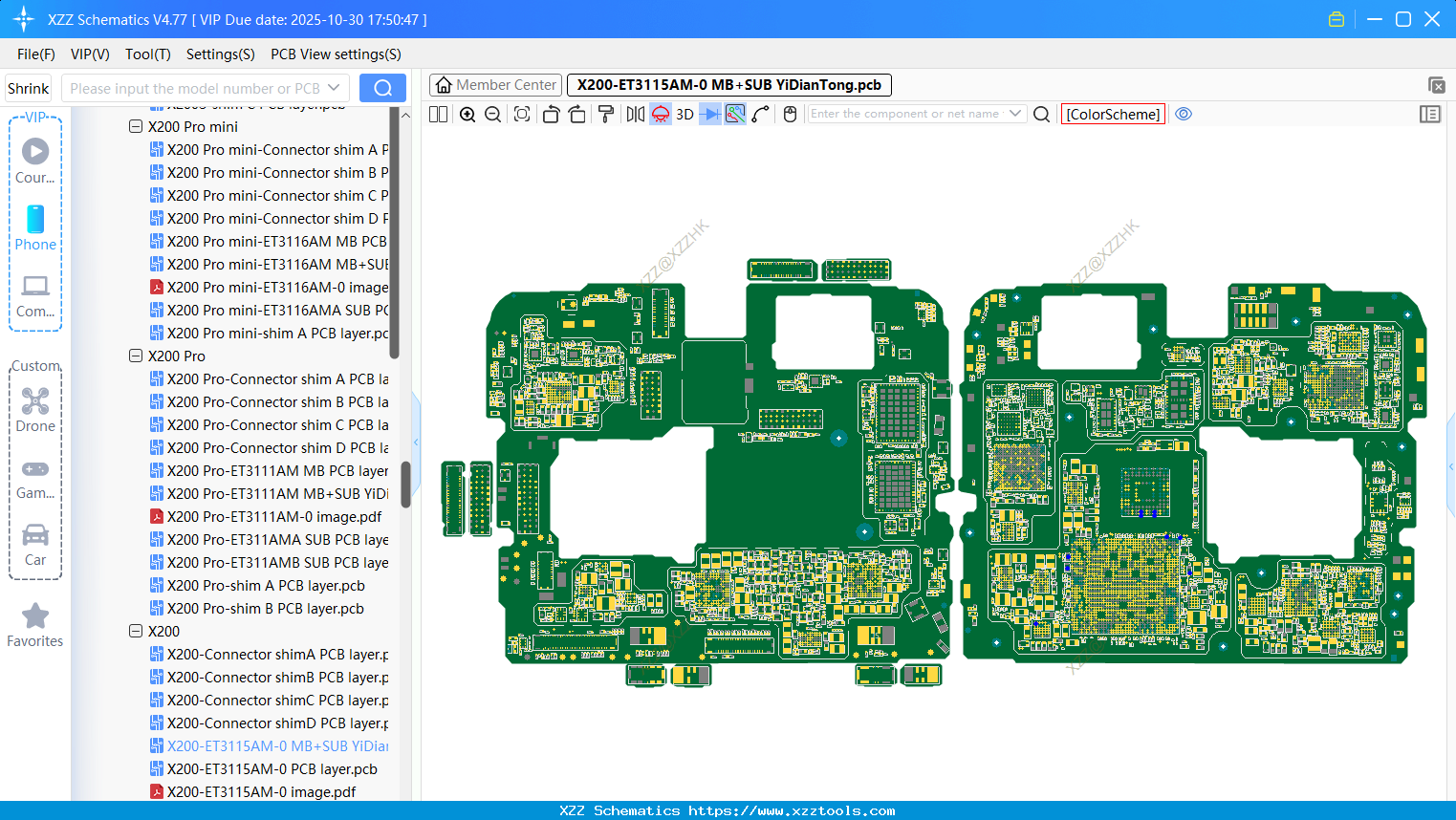Open the layer list panel icon
Screen dimensions: 1456x820
pyautogui.click(x=1430, y=114)
